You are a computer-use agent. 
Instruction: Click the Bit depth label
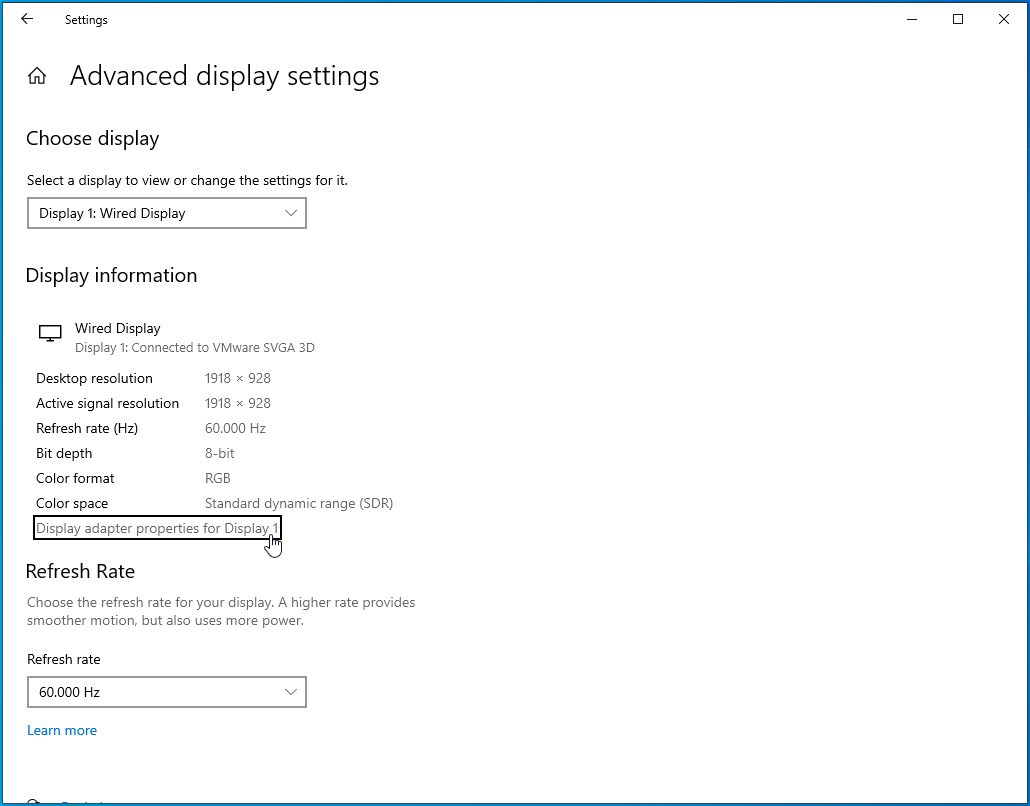tap(64, 453)
